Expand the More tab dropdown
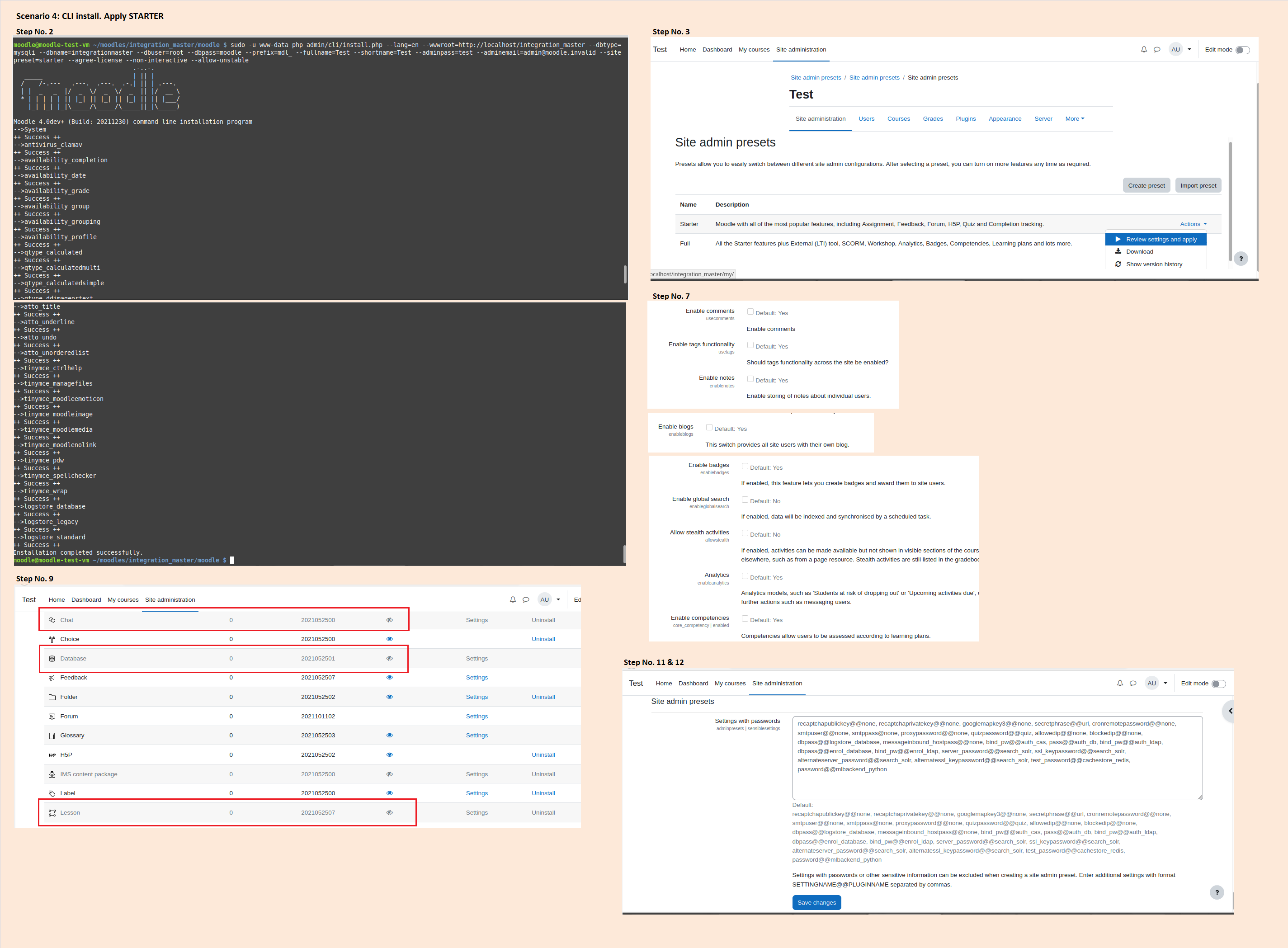Screen dimensions: 1288x948 click(x=1075, y=119)
